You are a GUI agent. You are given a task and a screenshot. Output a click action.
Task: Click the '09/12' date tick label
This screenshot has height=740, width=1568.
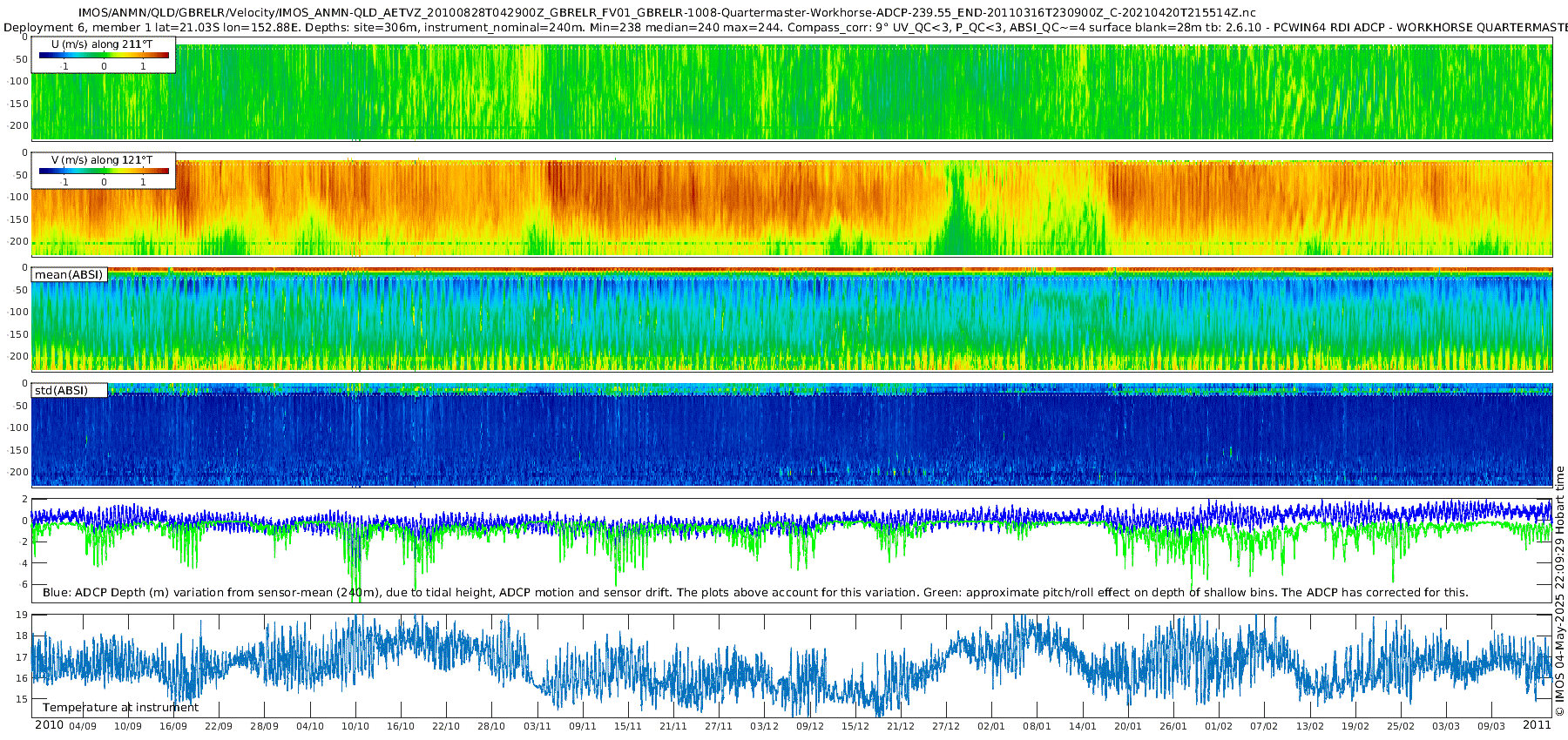[810, 726]
